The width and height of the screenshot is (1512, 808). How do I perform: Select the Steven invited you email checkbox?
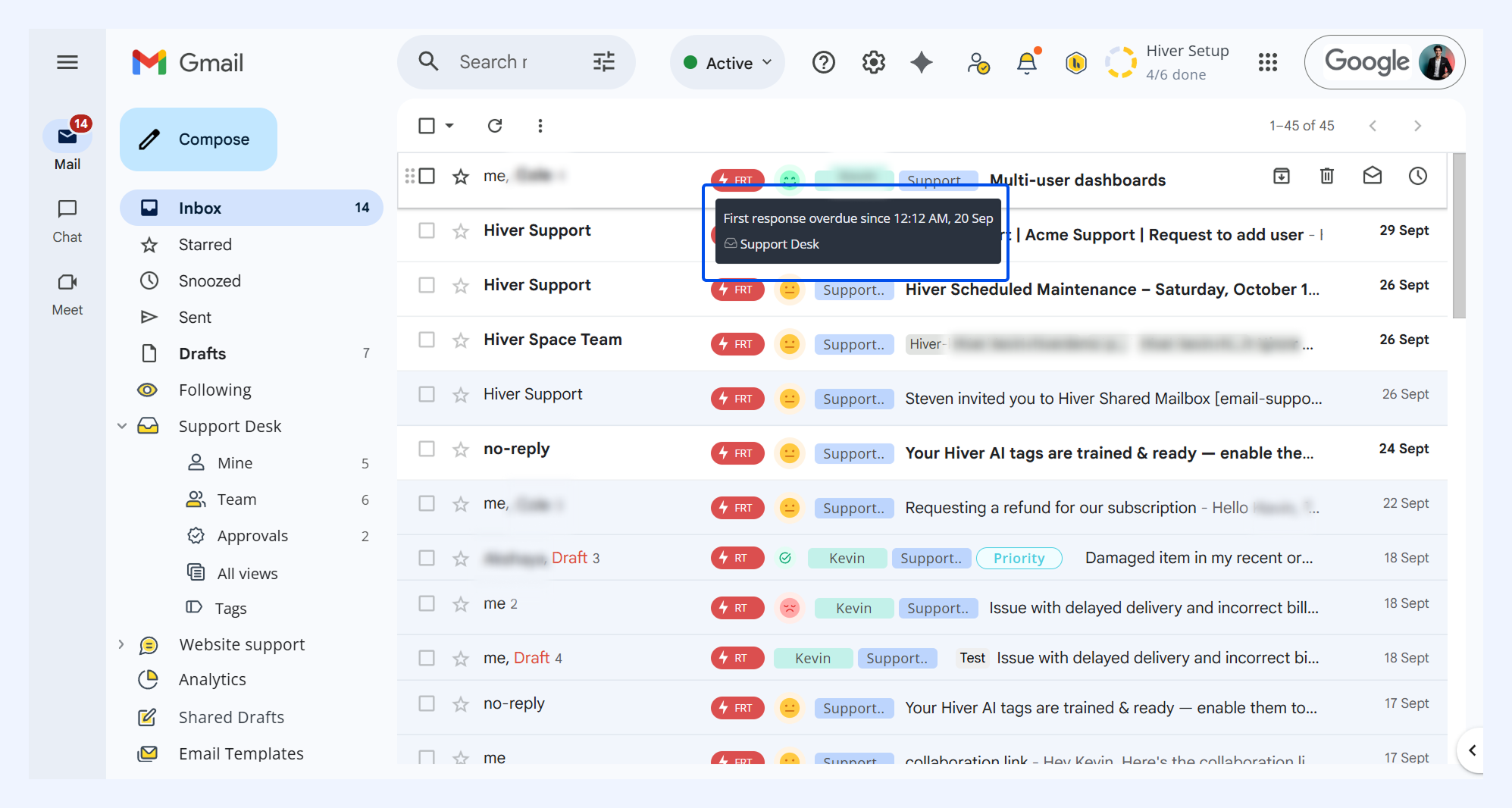[x=427, y=394]
